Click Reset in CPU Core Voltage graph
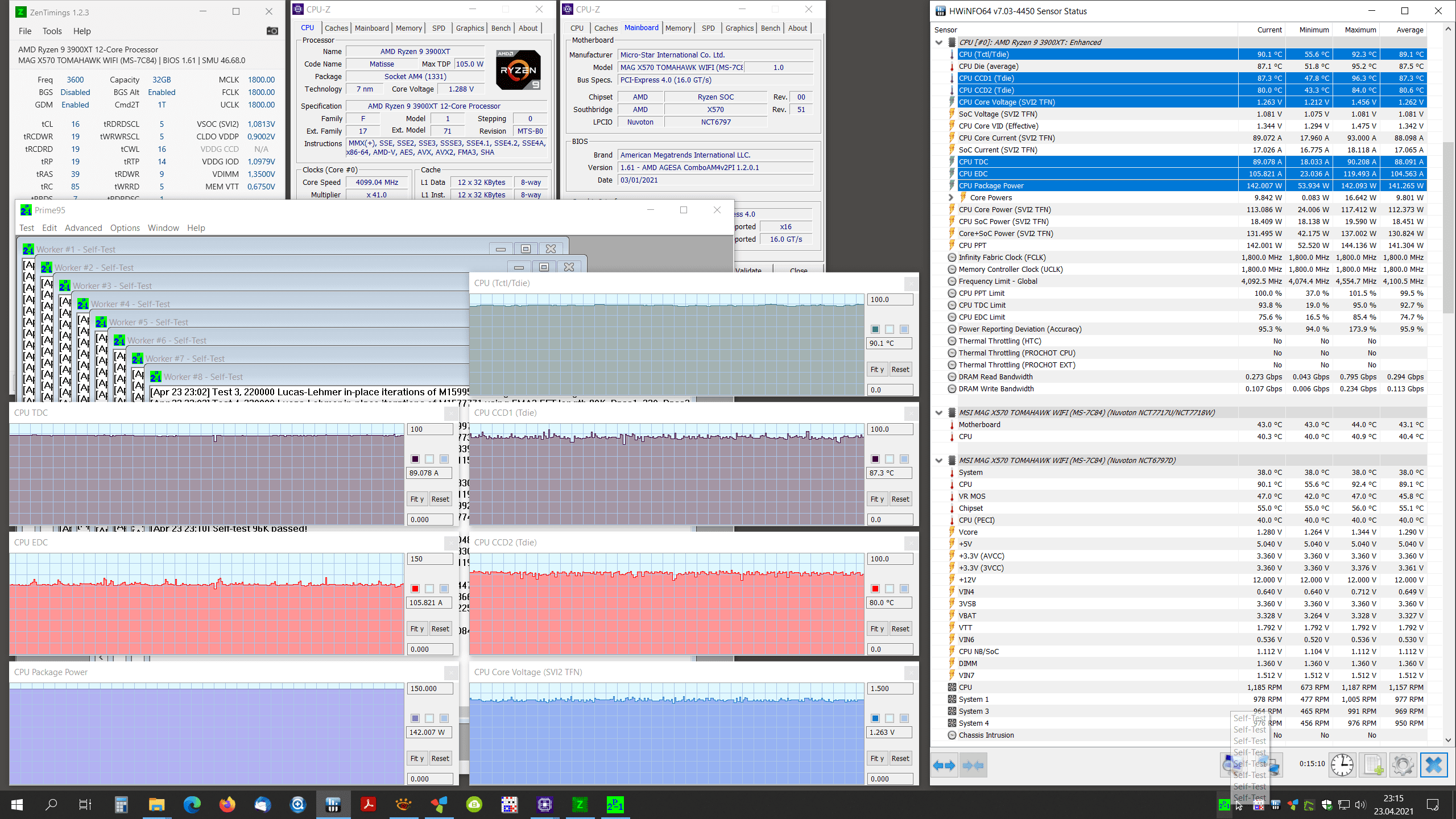This screenshot has width=1456, height=819. (x=900, y=758)
